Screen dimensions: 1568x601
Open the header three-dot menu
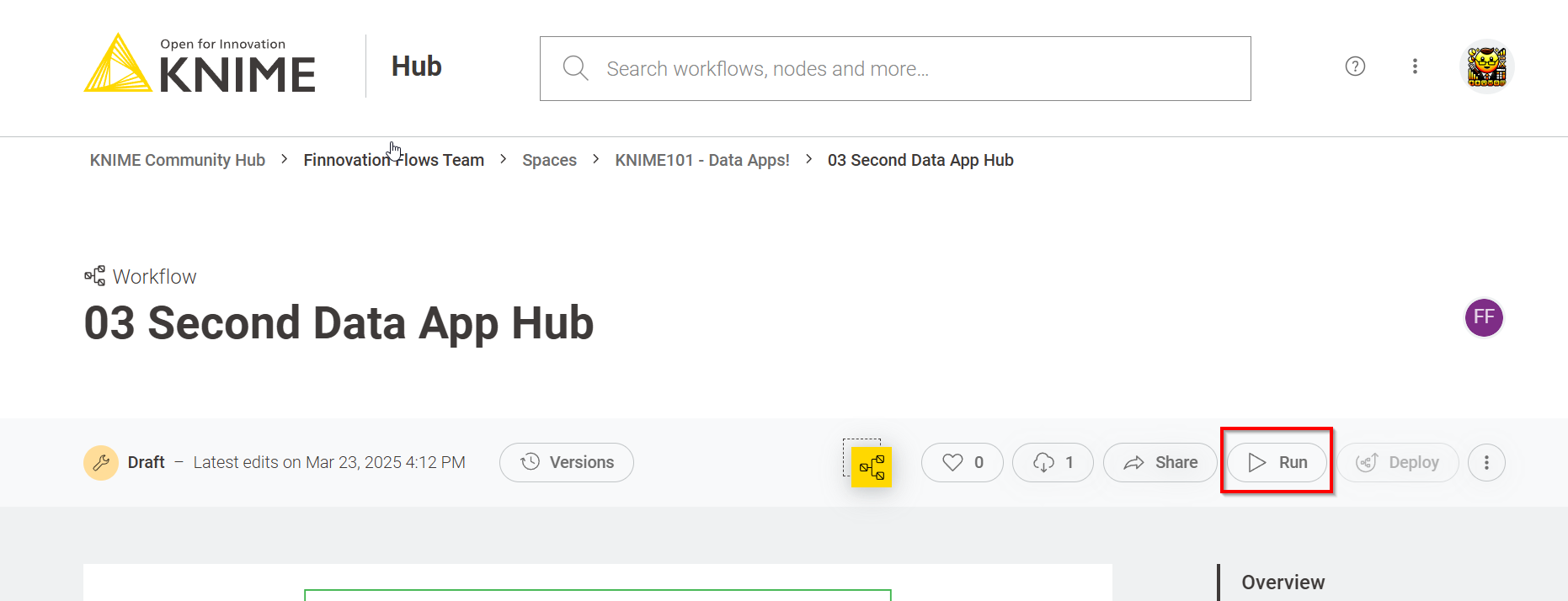click(x=1415, y=66)
